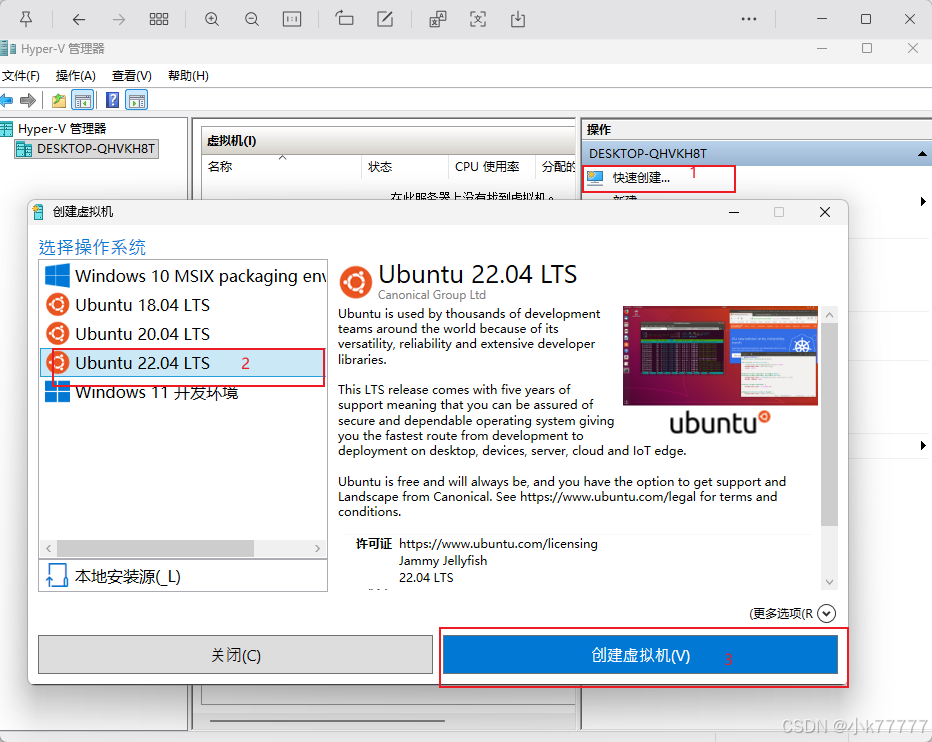Open the edit image pencil icon
Screen dimensions: 932x742
tap(385, 19)
